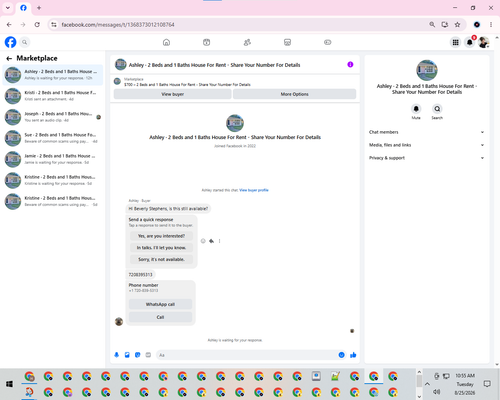Open the Ashley conversation in the list
The width and height of the screenshot is (500, 400).
pyautogui.click(x=53, y=75)
